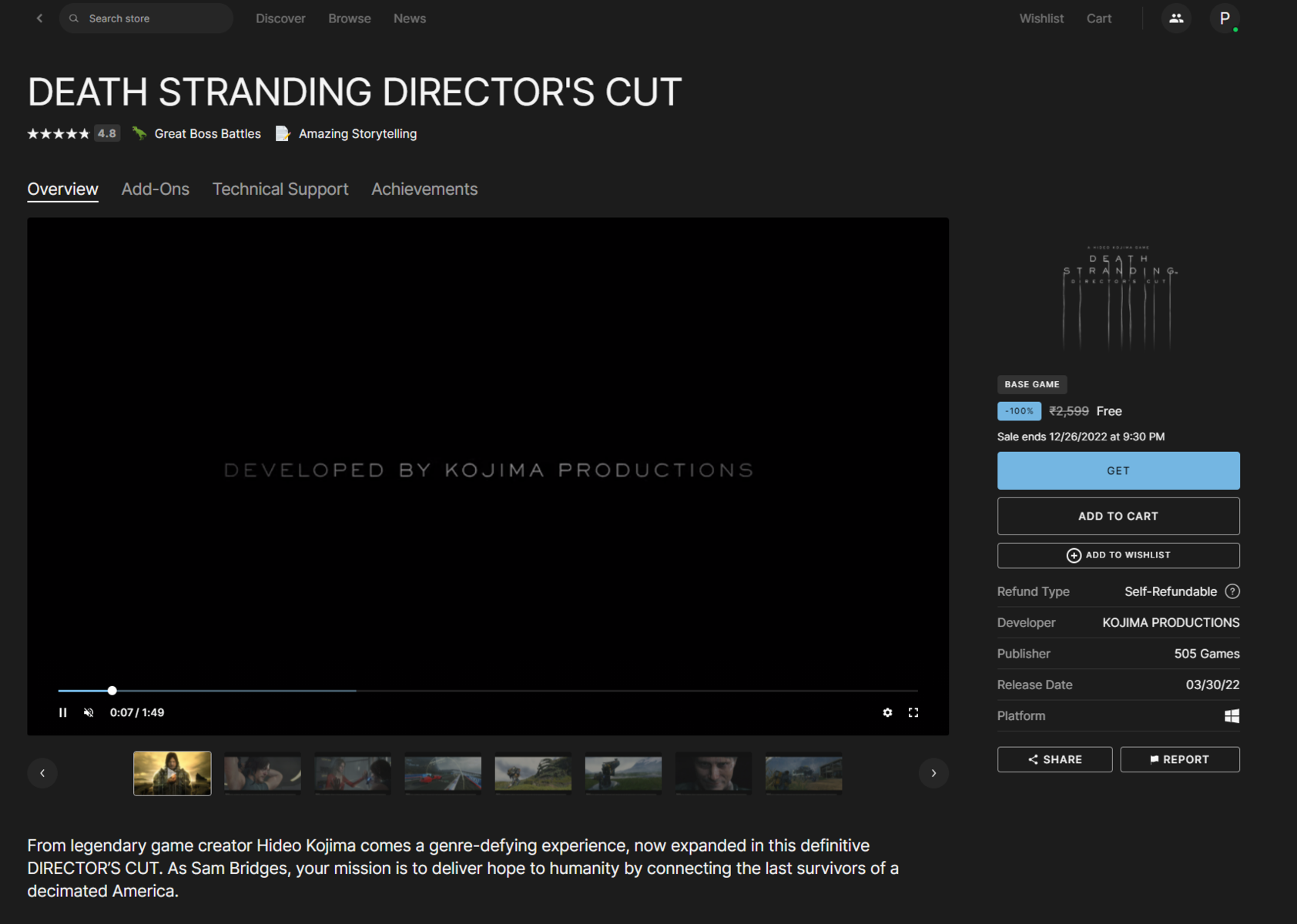This screenshot has height=924, width=1297.
Task: Select the first trailer thumbnail
Action: coord(173,773)
